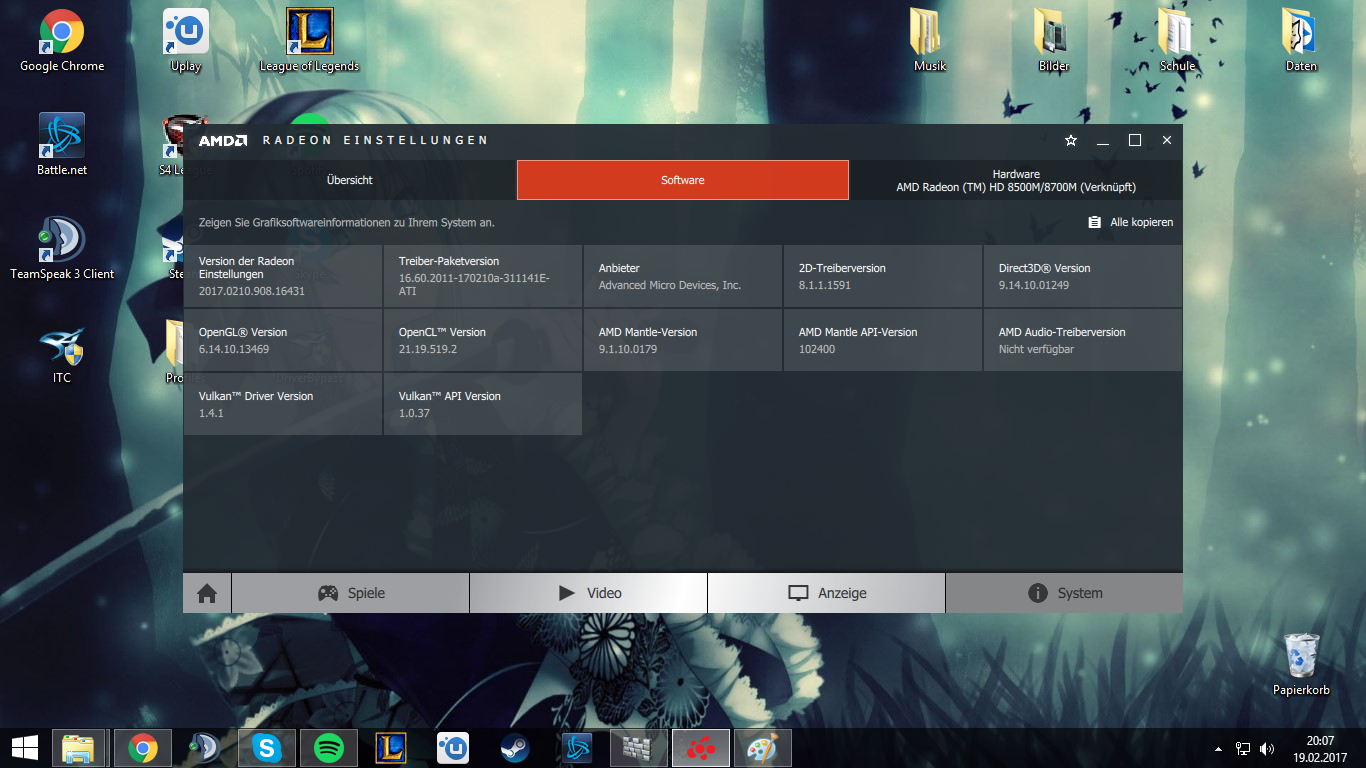Maximize the Radeon Einstellungen window

coord(1135,141)
